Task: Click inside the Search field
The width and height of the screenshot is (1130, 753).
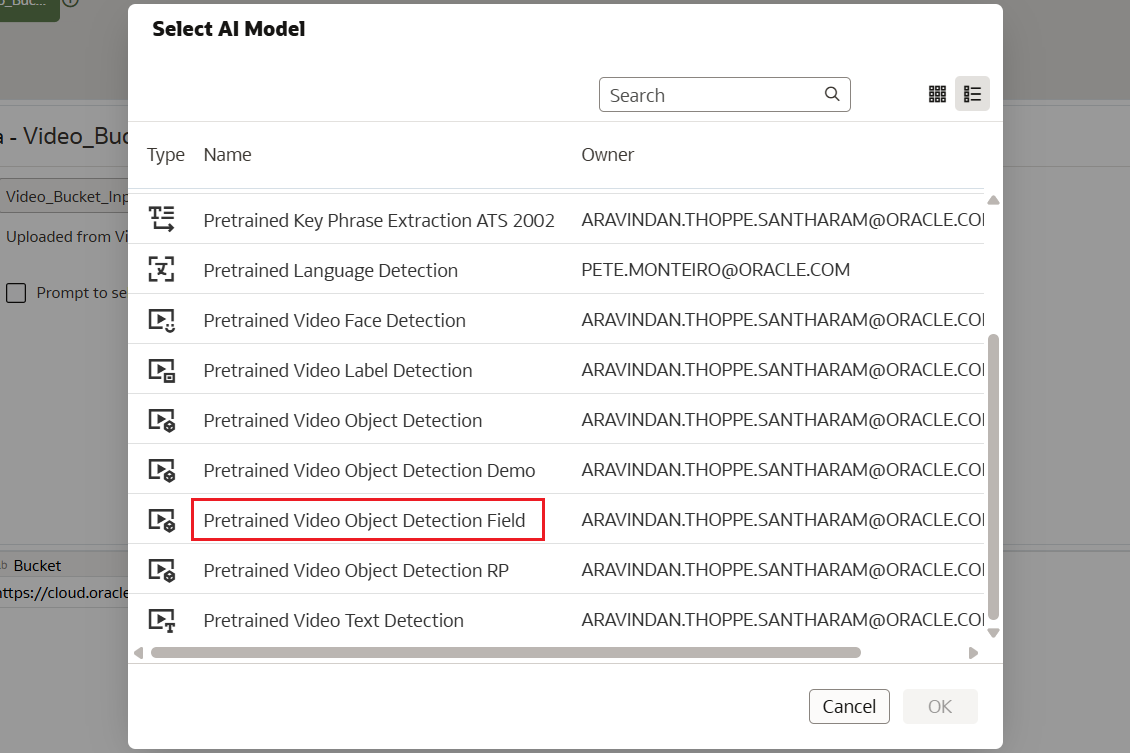Action: (710, 94)
